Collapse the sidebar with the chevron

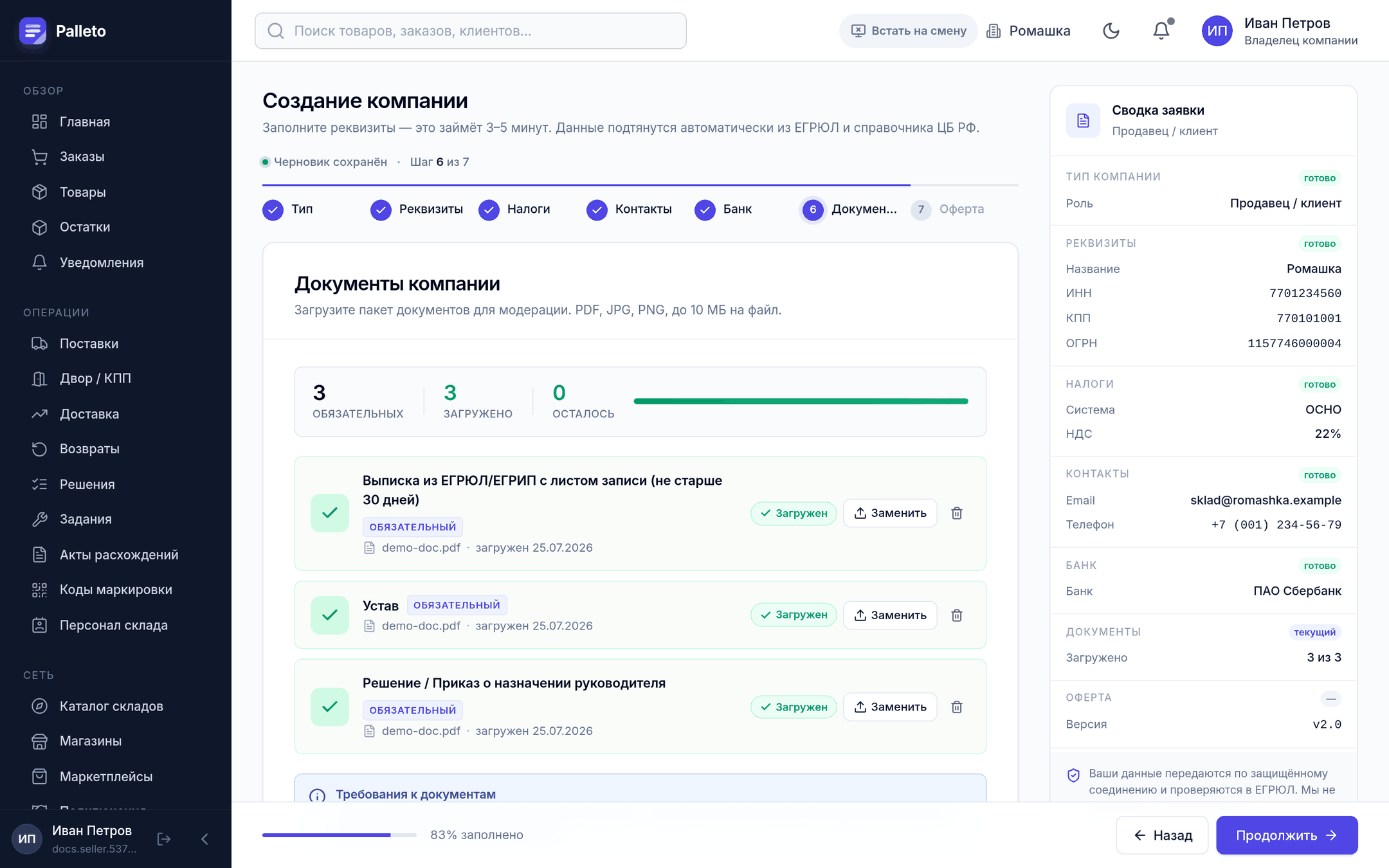coord(204,839)
